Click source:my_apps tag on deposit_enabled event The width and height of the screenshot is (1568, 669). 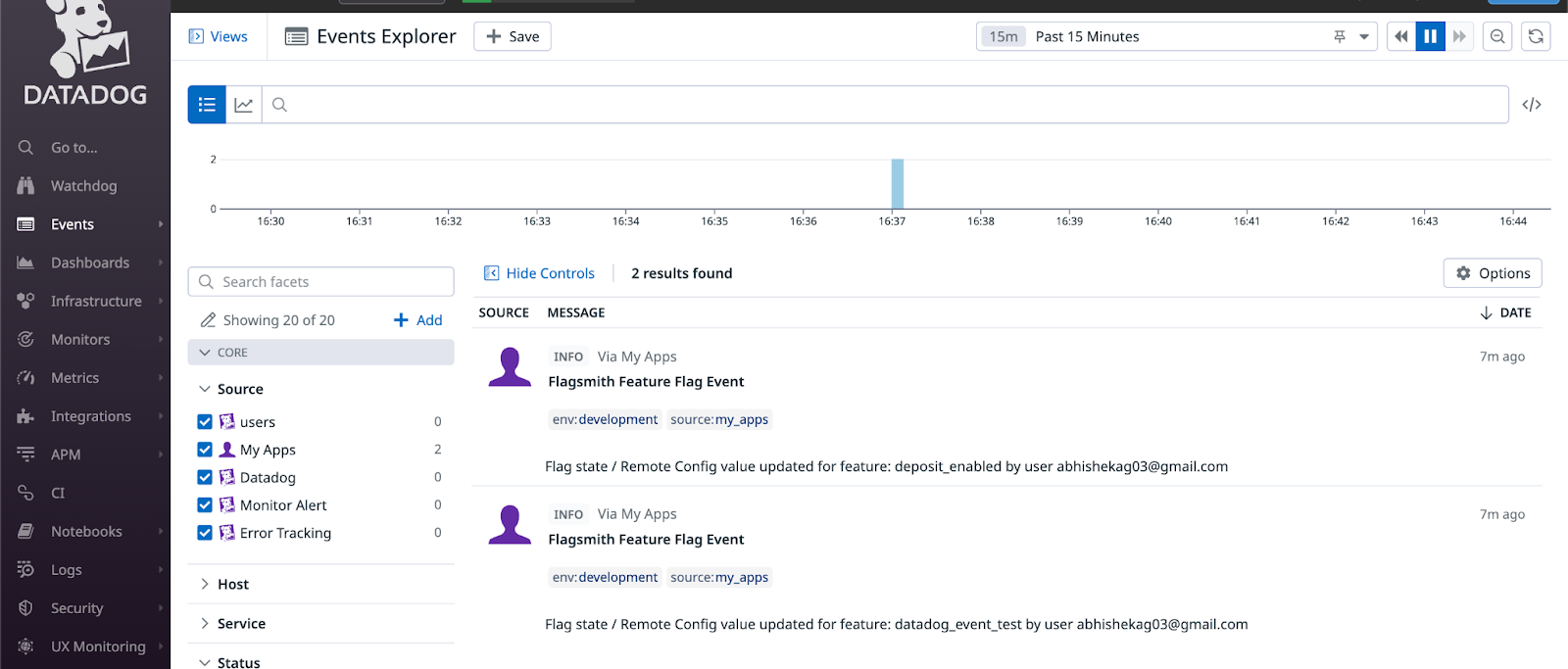point(719,419)
